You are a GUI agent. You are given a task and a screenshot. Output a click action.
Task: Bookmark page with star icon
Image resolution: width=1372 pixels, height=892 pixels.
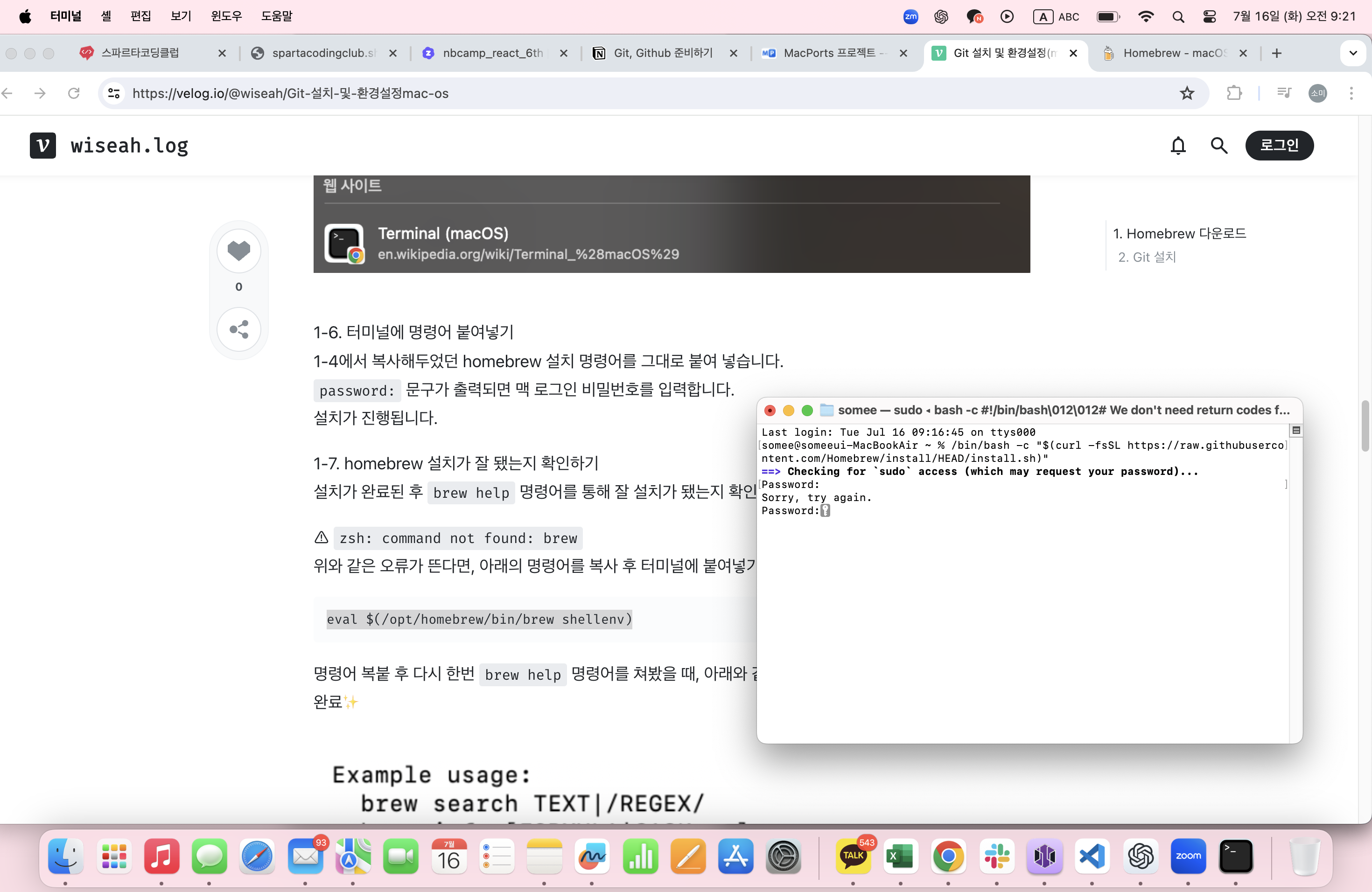[1186, 93]
